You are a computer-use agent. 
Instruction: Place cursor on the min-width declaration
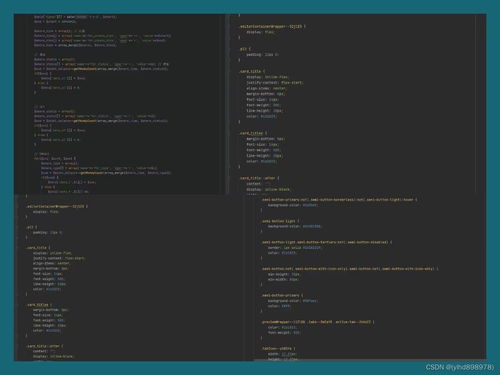[x=283, y=279]
